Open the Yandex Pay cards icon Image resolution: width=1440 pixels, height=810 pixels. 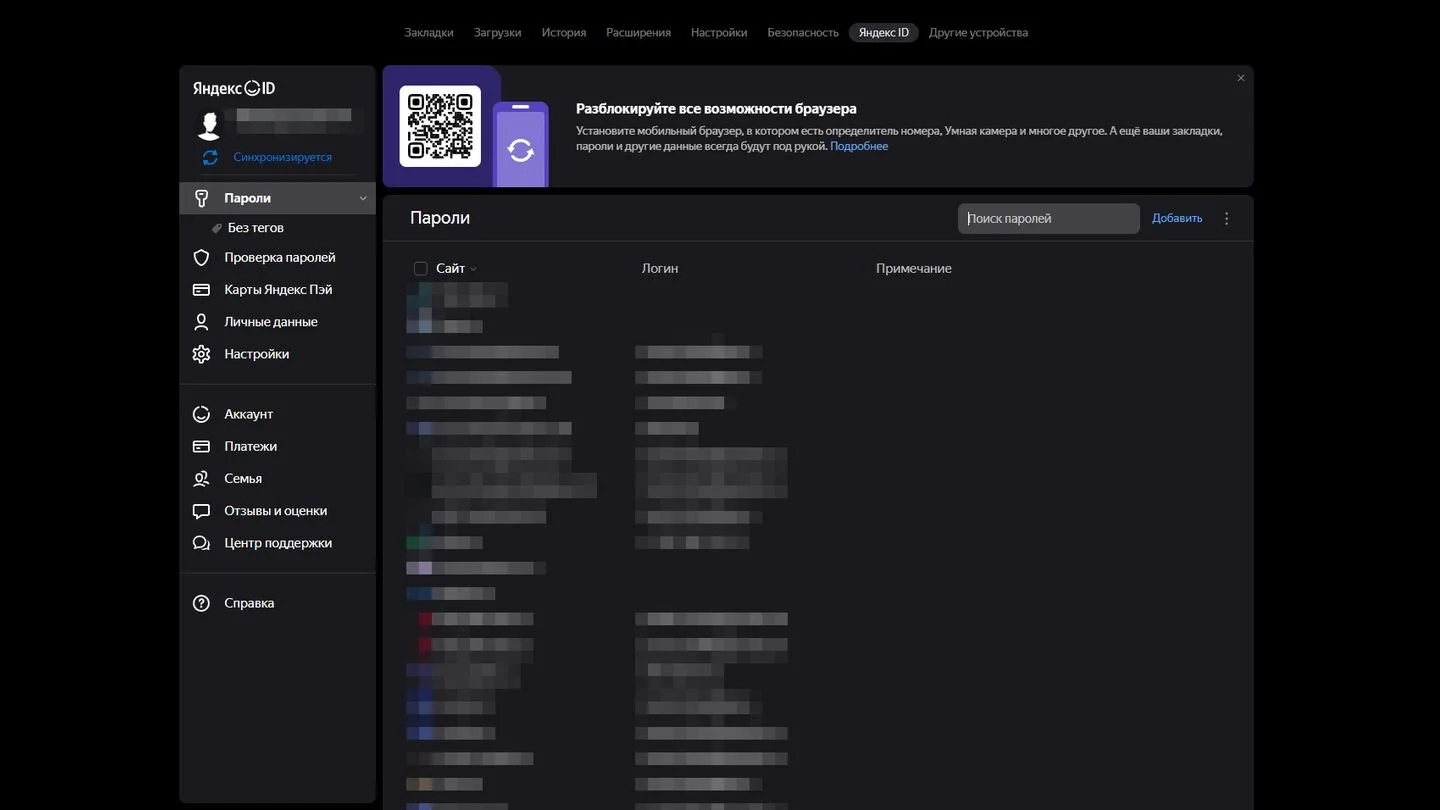pos(201,289)
